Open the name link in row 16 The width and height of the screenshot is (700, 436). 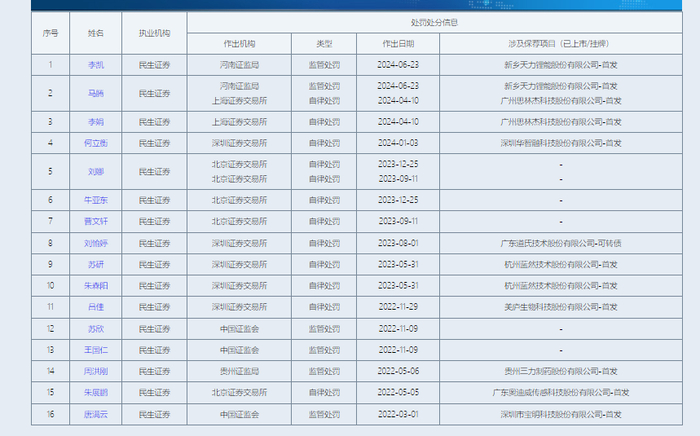[x=96, y=415]
